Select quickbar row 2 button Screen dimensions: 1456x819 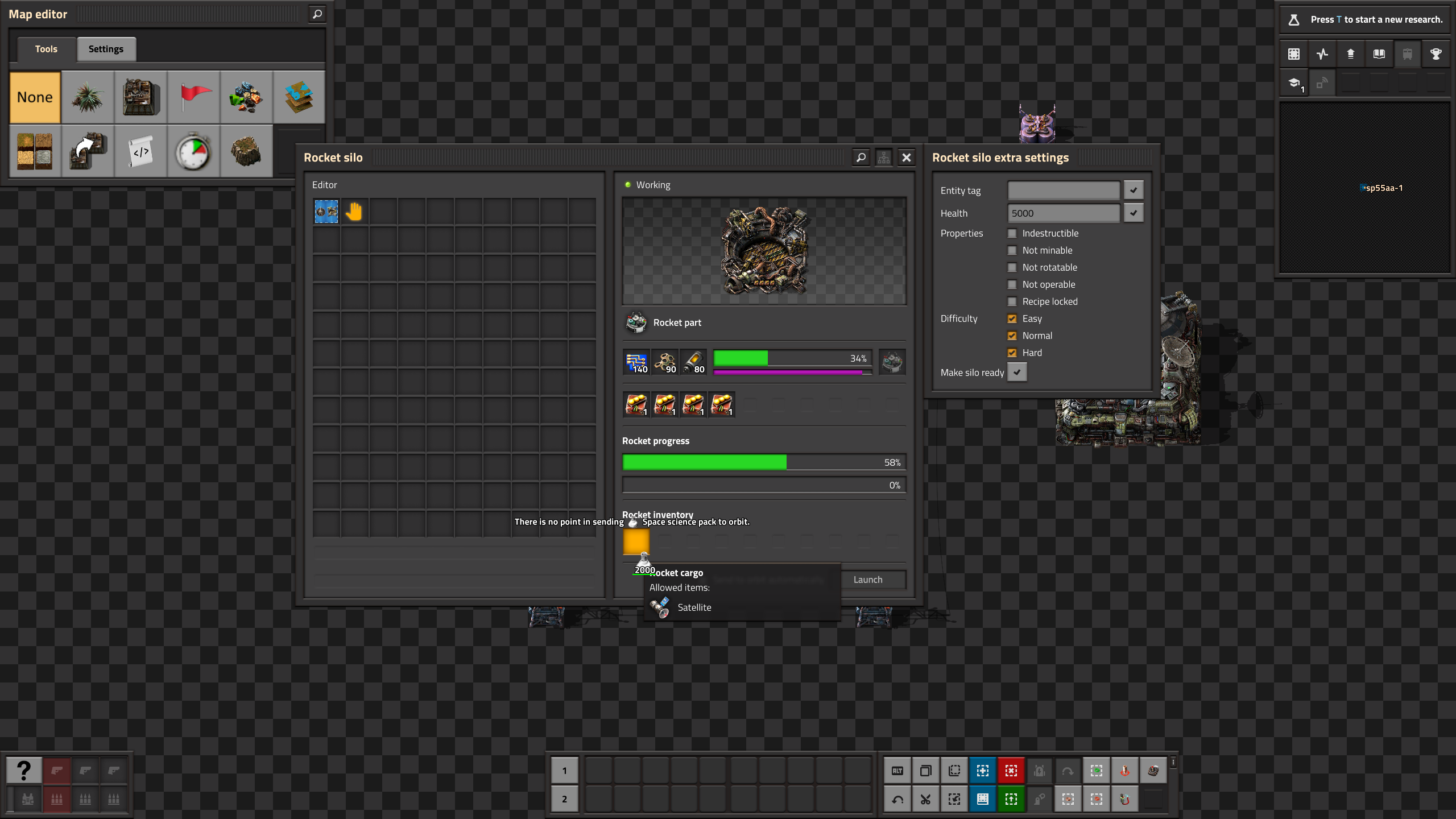coord(565,799)
